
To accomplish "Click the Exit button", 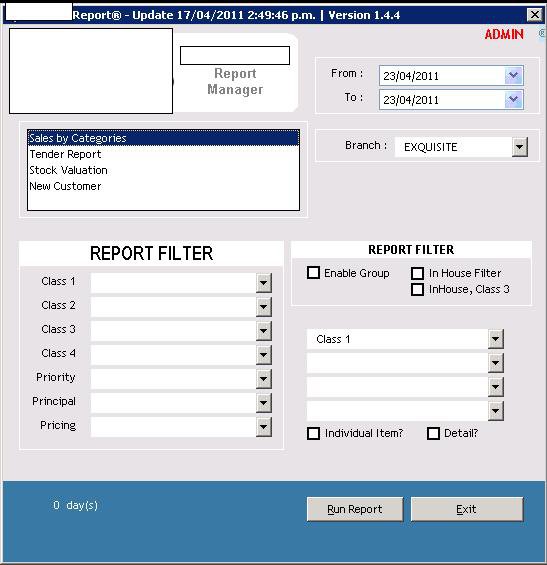I will [467, 509].
